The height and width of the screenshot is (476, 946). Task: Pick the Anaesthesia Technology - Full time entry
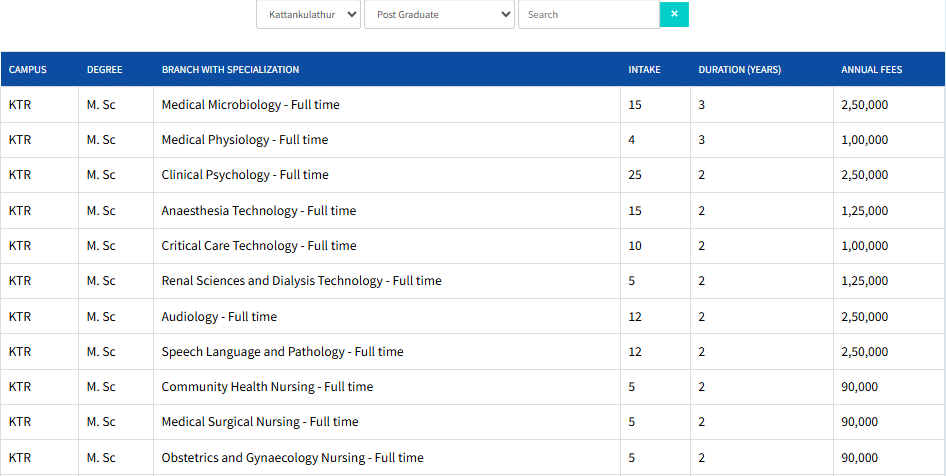(258, 211)
